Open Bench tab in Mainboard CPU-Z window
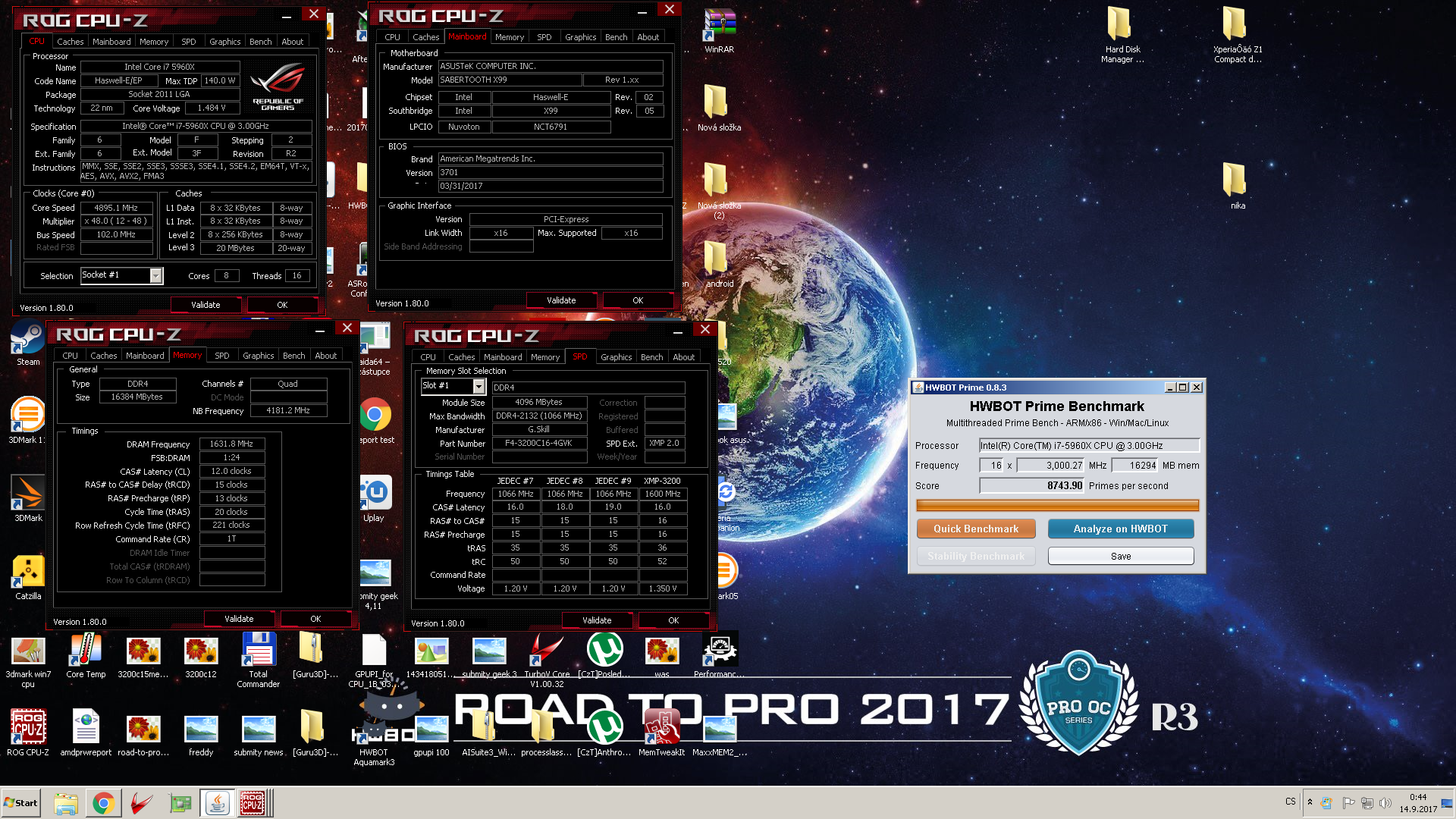The width and height of the screenshot is (1456, 819). pos(616,37)
